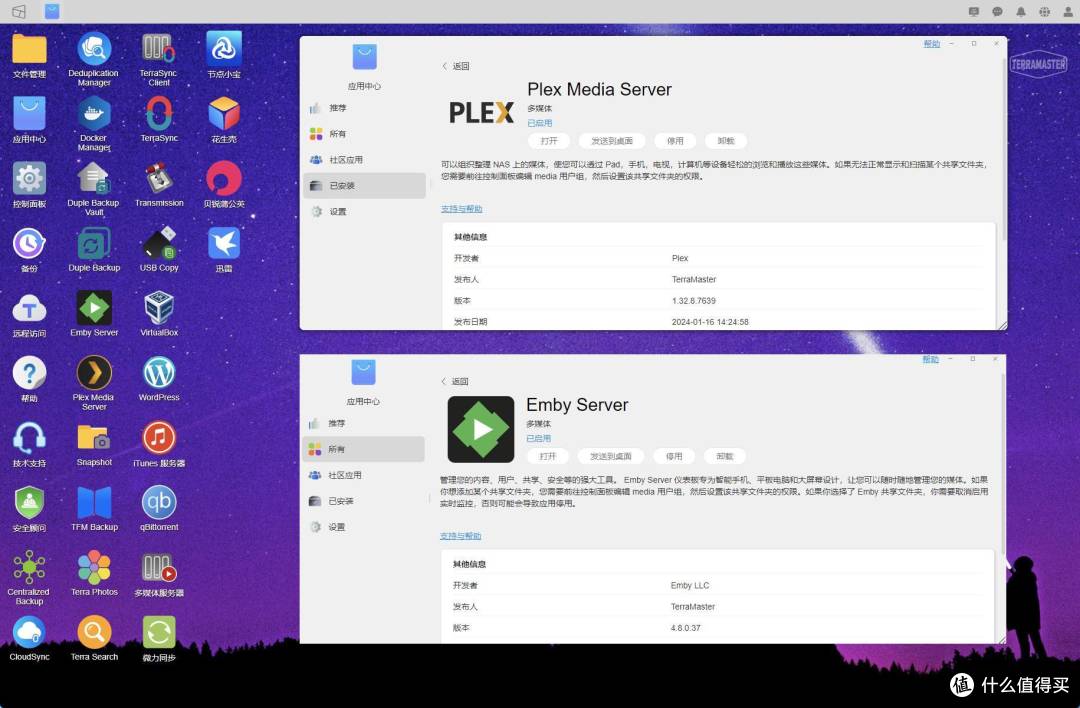Click 打开 button for Plex Media Server
This screenshot has width=1080, height=708.
[549, 140]
